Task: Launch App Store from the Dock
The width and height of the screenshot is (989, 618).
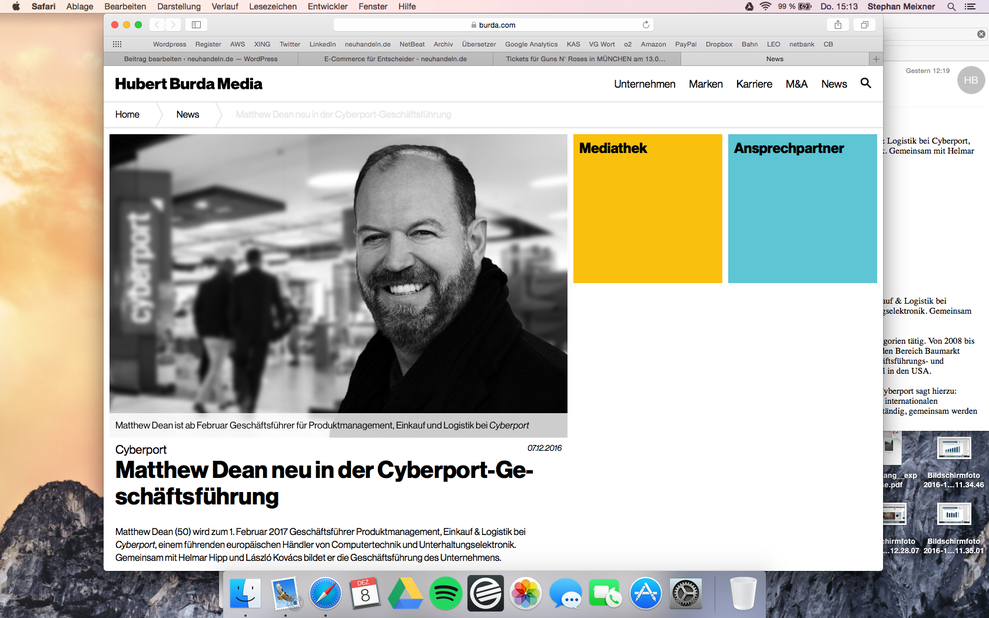Action: 646,593
